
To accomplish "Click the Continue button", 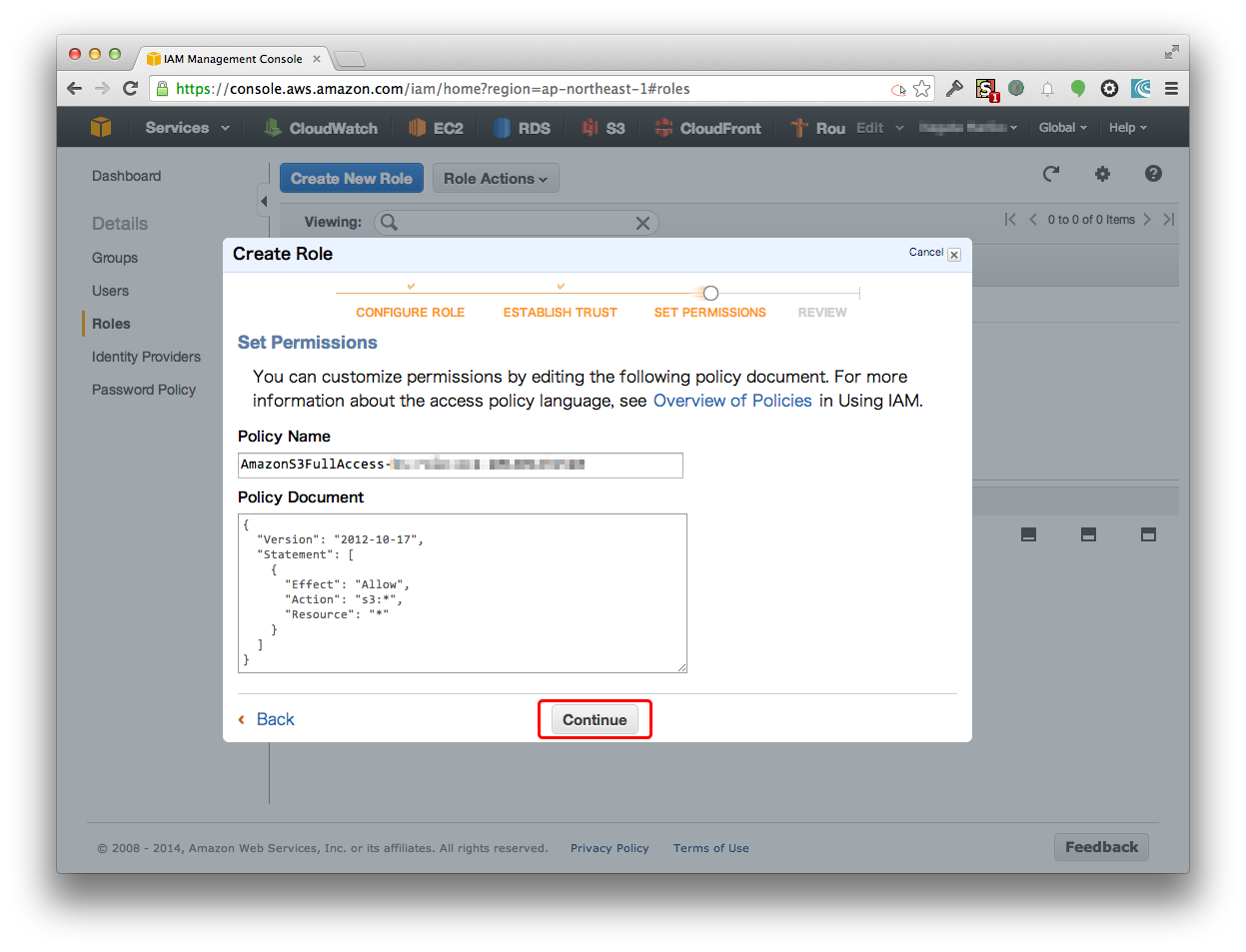I will 595,720.
